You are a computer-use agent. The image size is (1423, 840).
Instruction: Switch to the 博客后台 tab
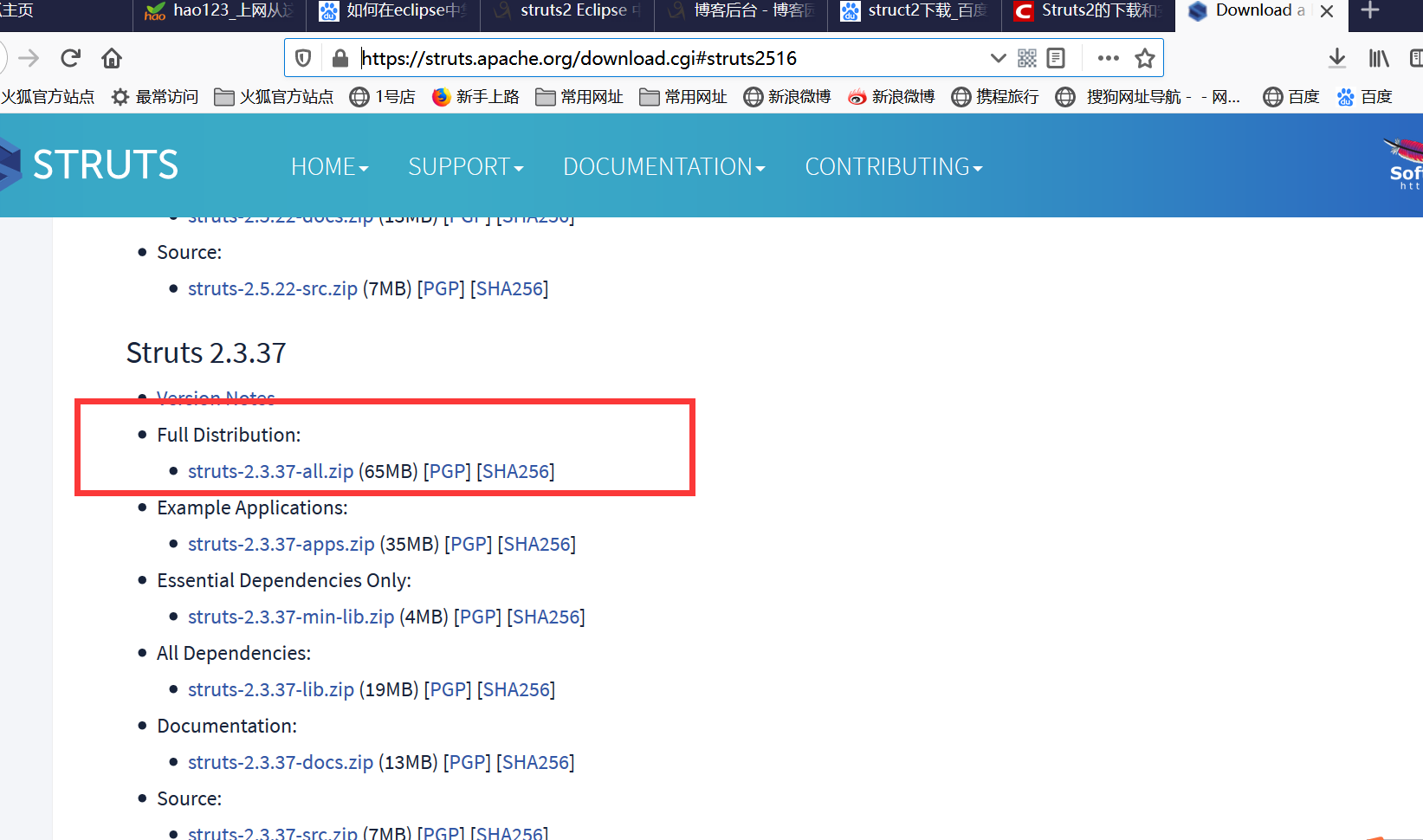point(741,10)
